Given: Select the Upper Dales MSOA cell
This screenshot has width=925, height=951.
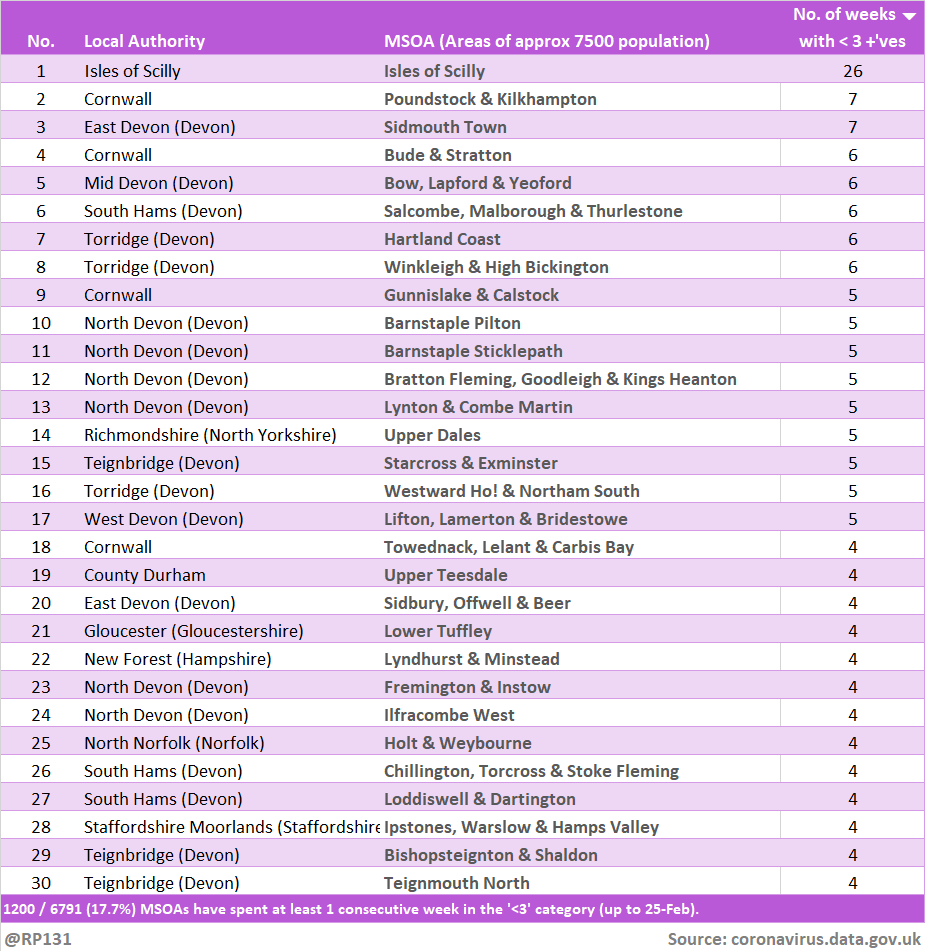Looking at the screenshot, I should (x=432, y=435).
